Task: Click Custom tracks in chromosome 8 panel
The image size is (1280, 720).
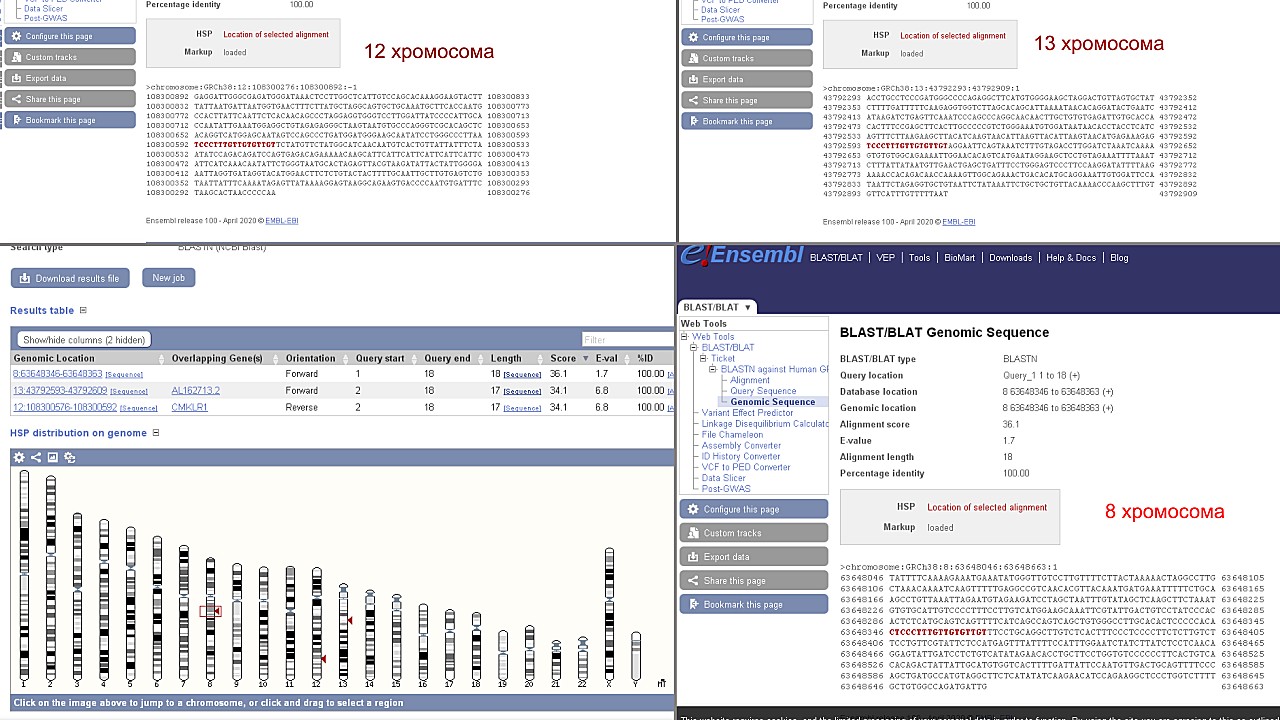Action: (754, 533)
